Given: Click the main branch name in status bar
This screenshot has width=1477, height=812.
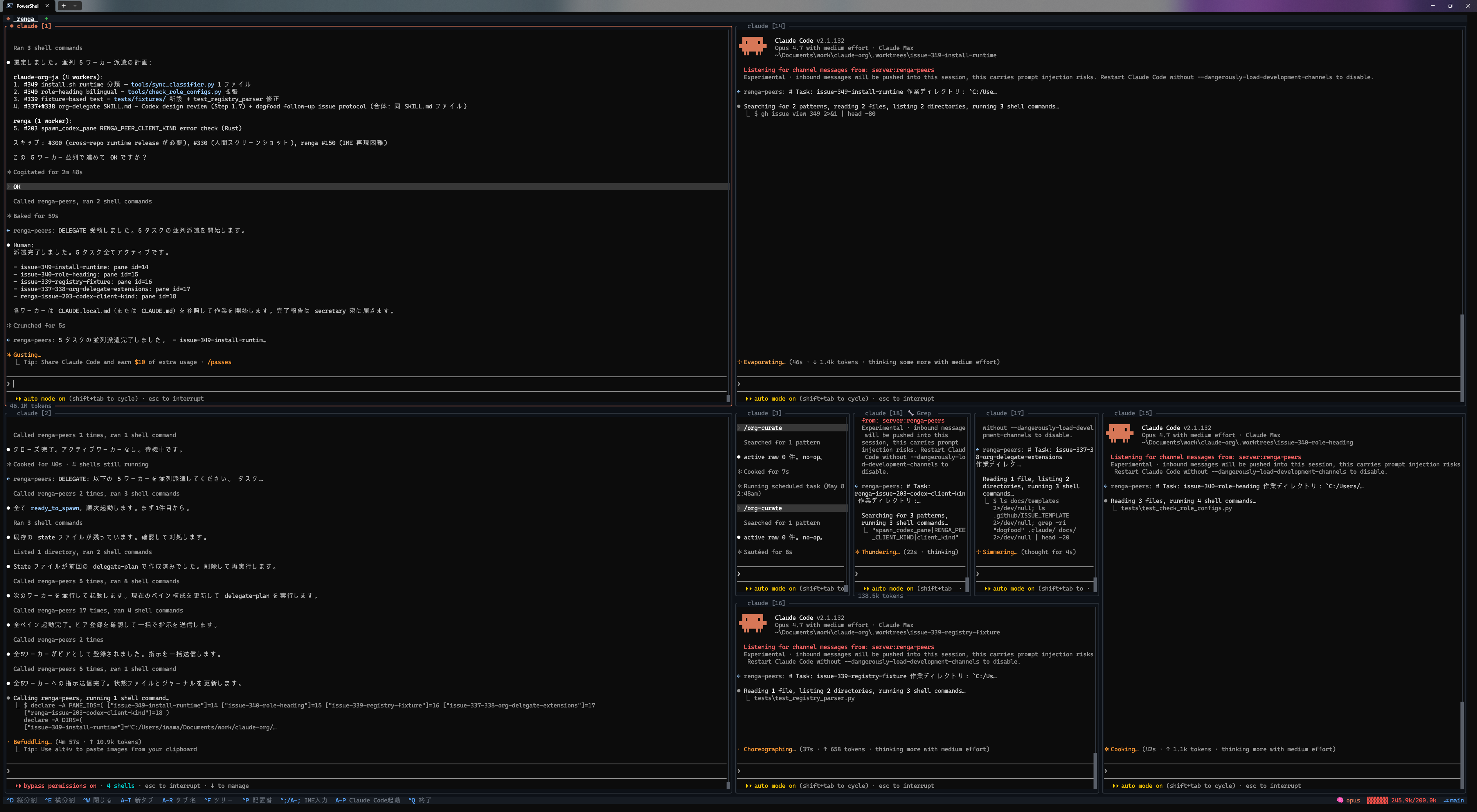Looking at the screenshot, I should click(1457, 800).
